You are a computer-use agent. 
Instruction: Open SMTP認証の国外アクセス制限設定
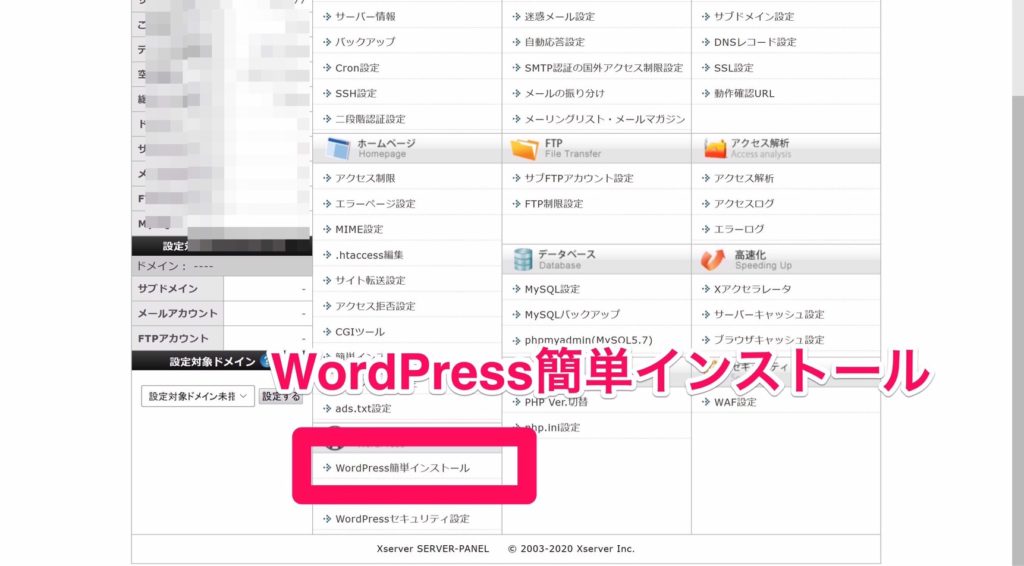[604, 68]
